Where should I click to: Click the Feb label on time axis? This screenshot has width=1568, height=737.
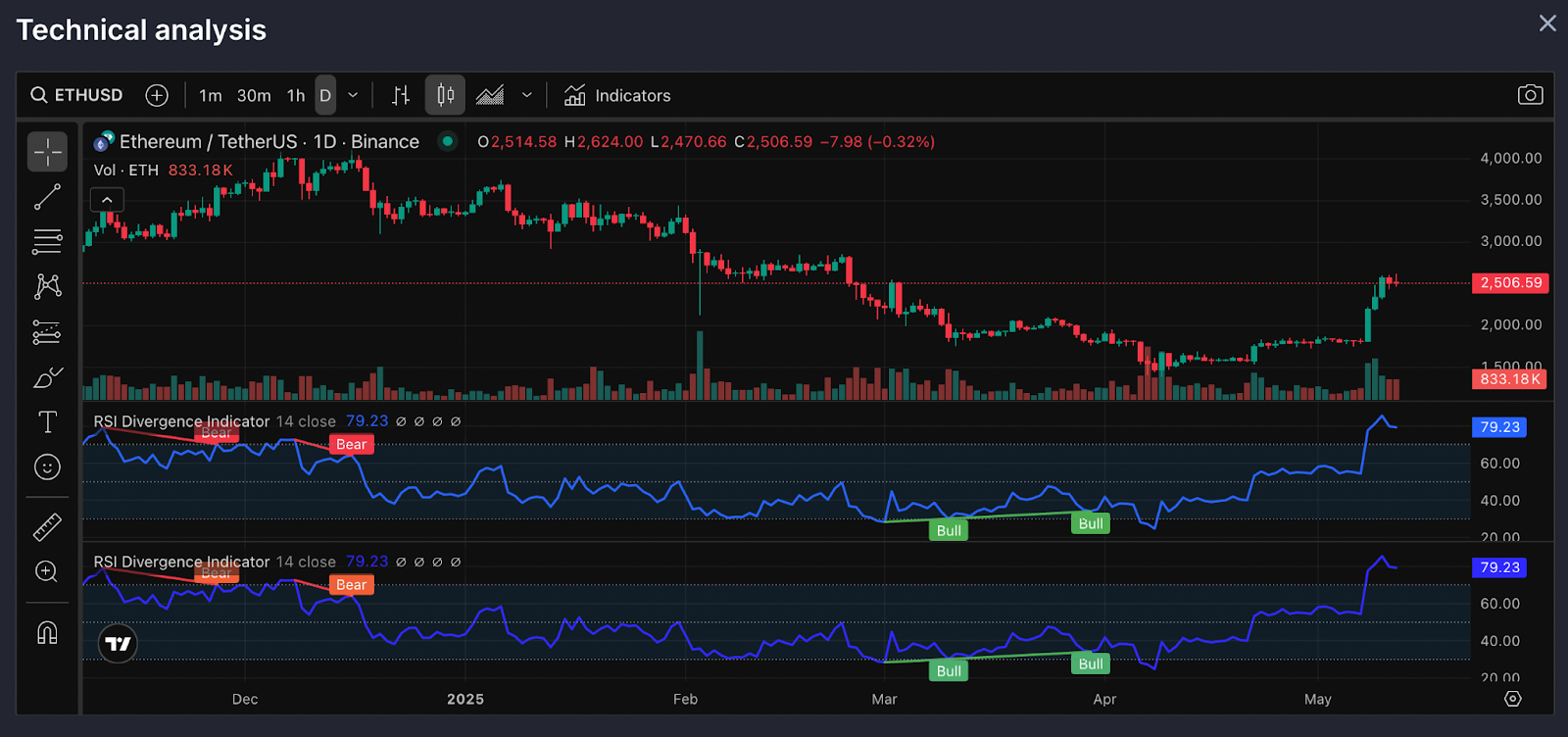pos(686,699)
